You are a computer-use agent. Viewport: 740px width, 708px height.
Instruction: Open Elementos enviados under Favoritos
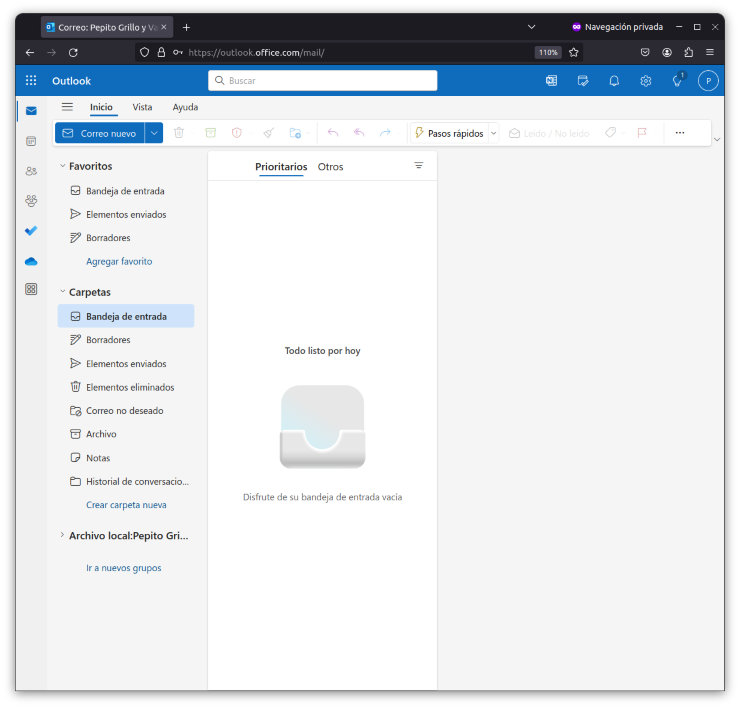click(x=126, y=214)
